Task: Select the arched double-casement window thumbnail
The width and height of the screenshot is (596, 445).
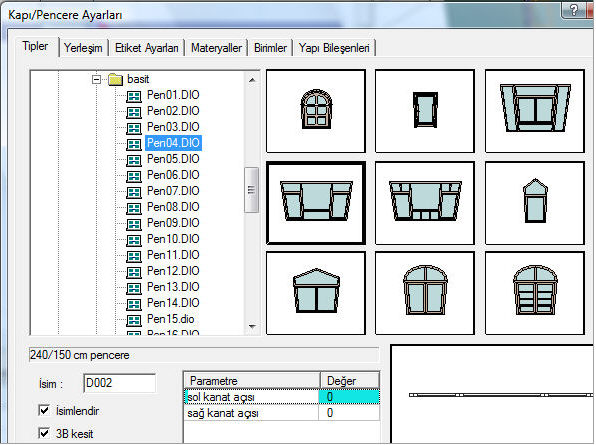Action: 425,293
